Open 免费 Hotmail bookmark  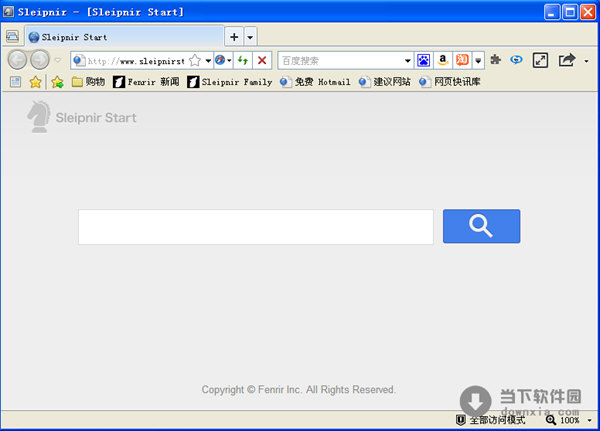(315, 82)
